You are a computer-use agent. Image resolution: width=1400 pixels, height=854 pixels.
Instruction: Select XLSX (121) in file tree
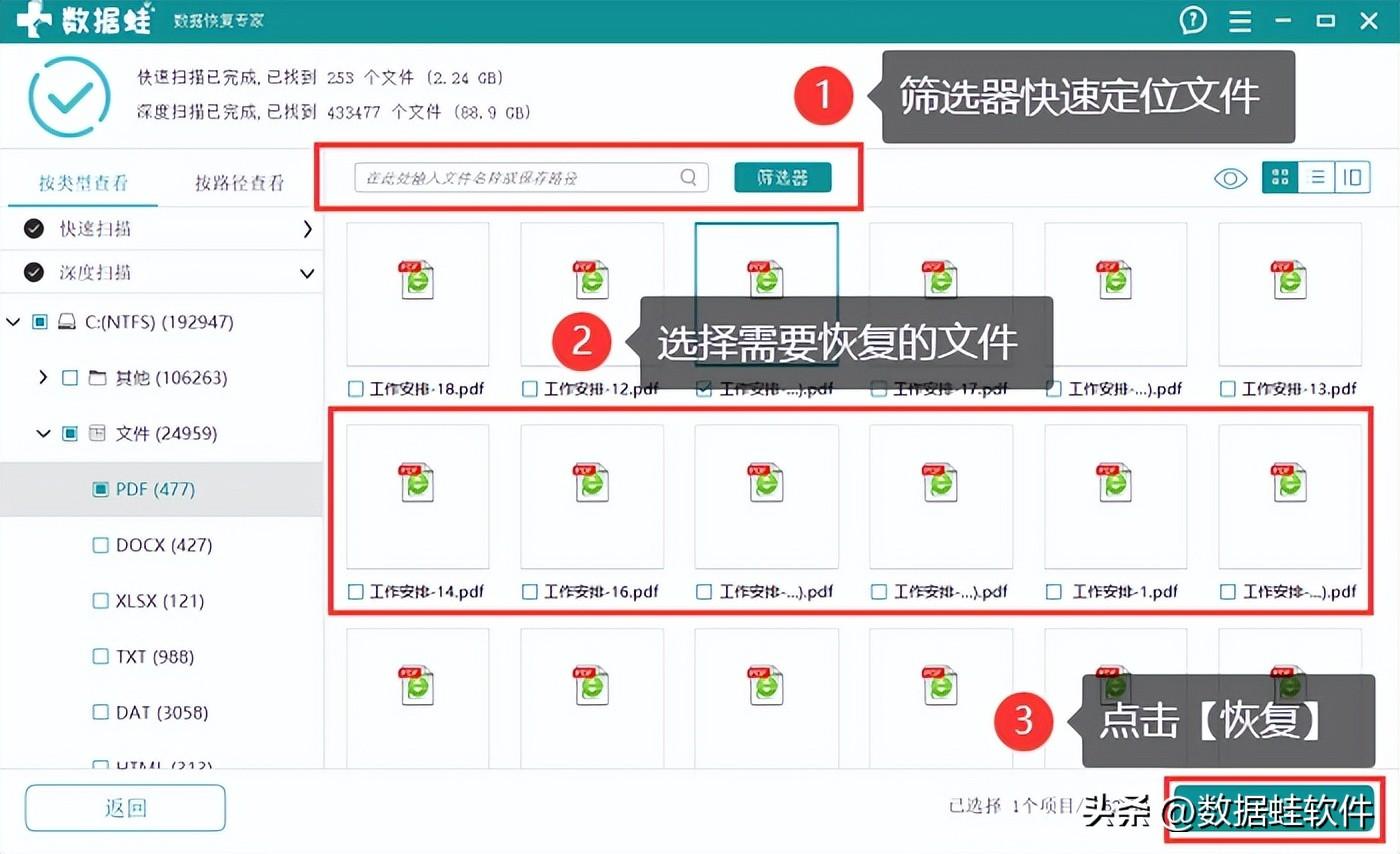tap(161, 601)
